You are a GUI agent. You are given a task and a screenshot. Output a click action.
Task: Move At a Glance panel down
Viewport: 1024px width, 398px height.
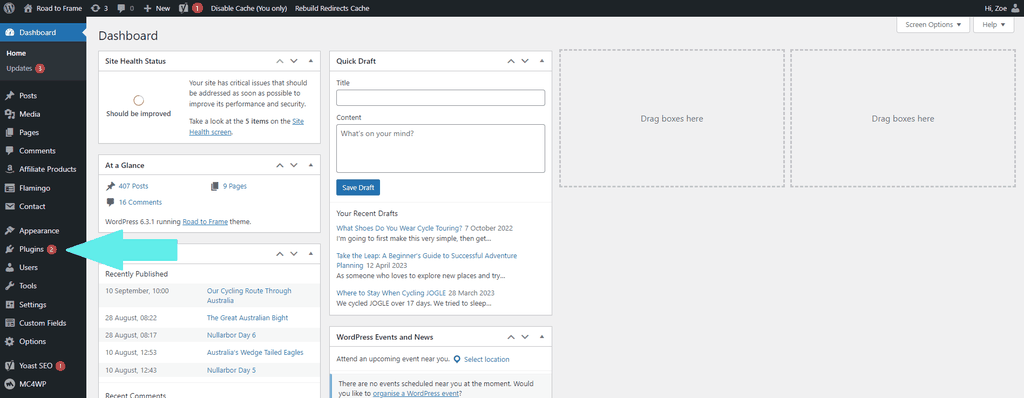pos(294,165)
